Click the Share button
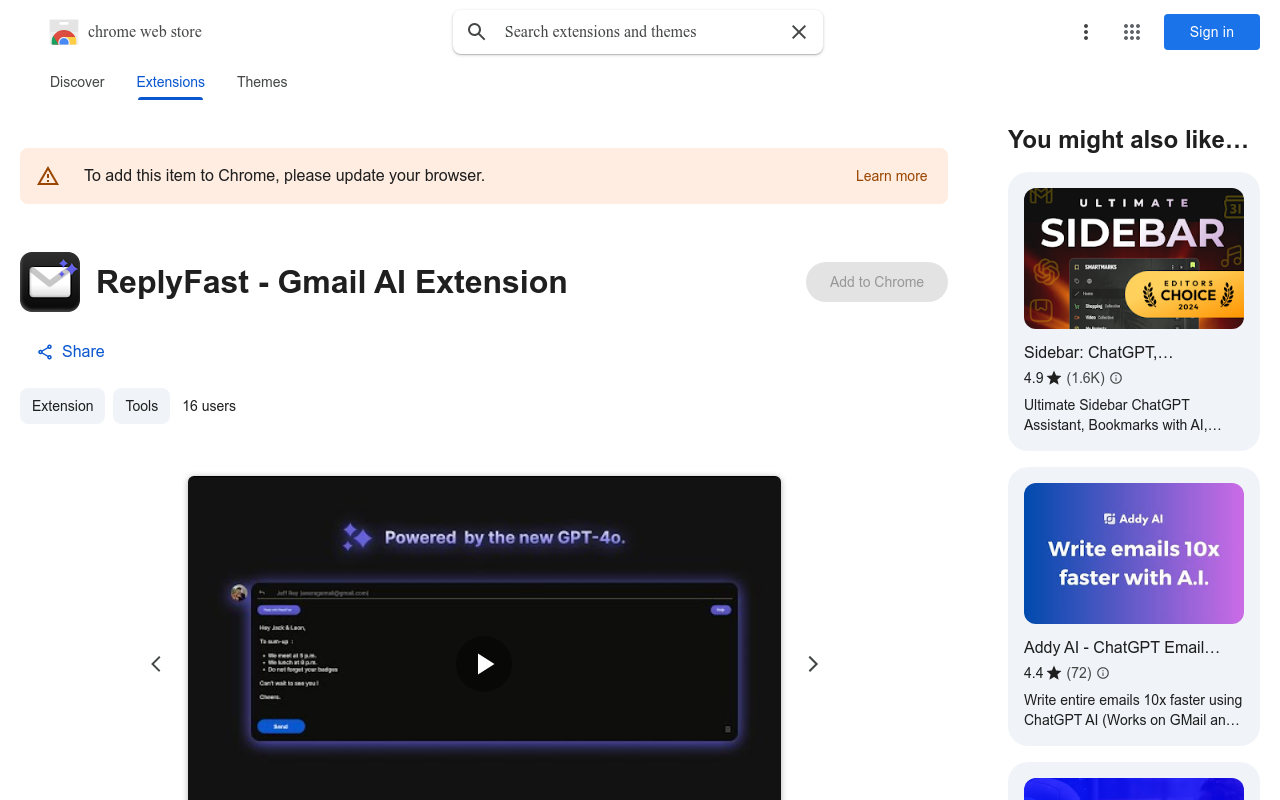1280x800 pixels. (x=70, y=351)
